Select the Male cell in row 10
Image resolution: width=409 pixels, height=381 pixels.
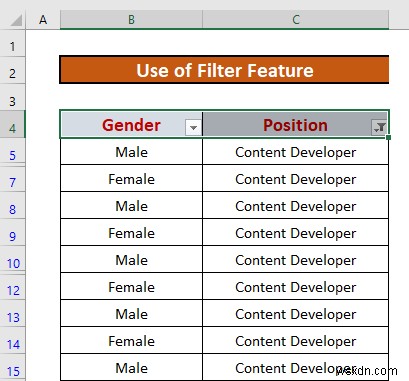131,260
